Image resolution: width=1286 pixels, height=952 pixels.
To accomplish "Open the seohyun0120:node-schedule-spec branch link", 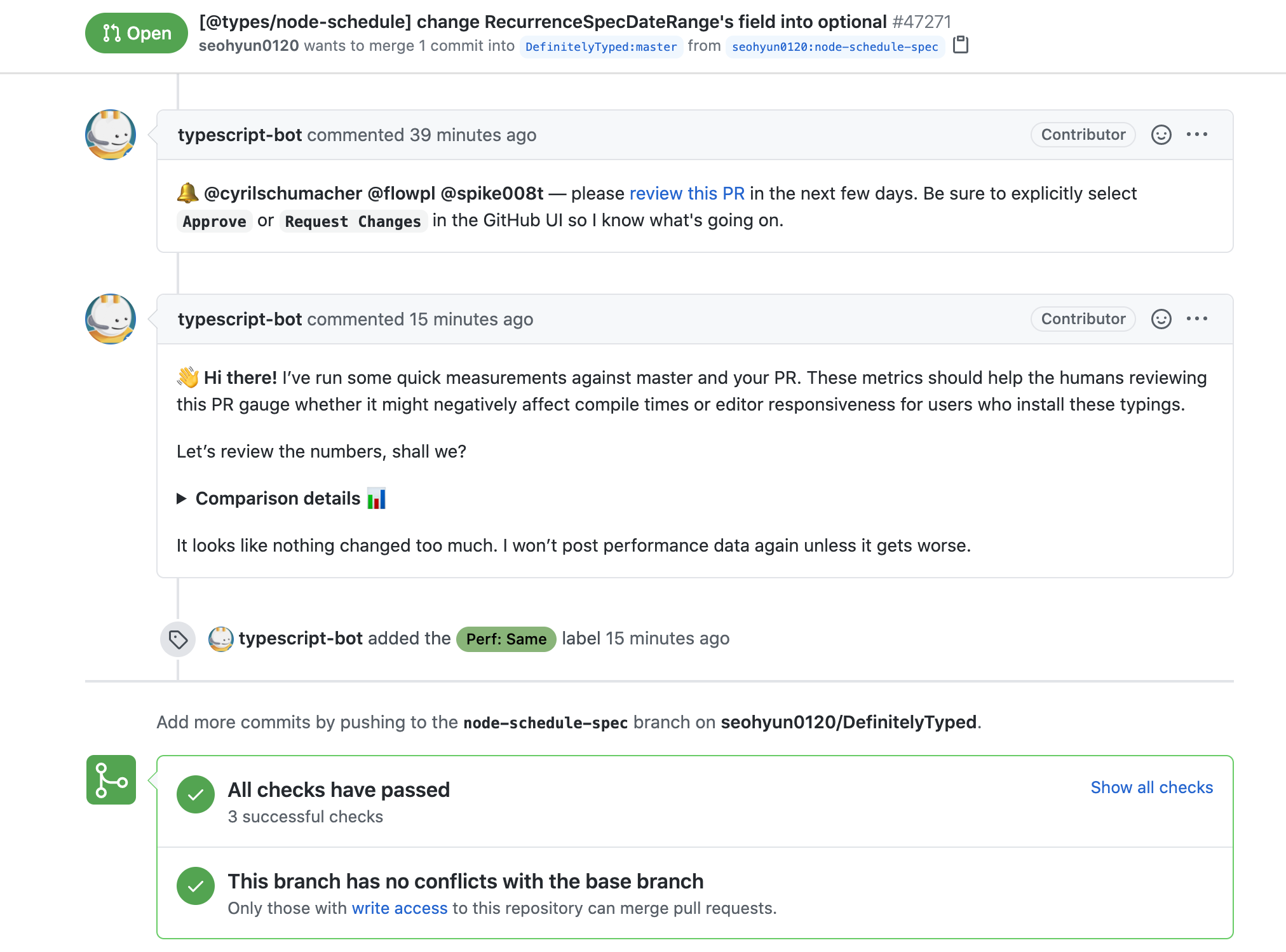I will point(835,47).
